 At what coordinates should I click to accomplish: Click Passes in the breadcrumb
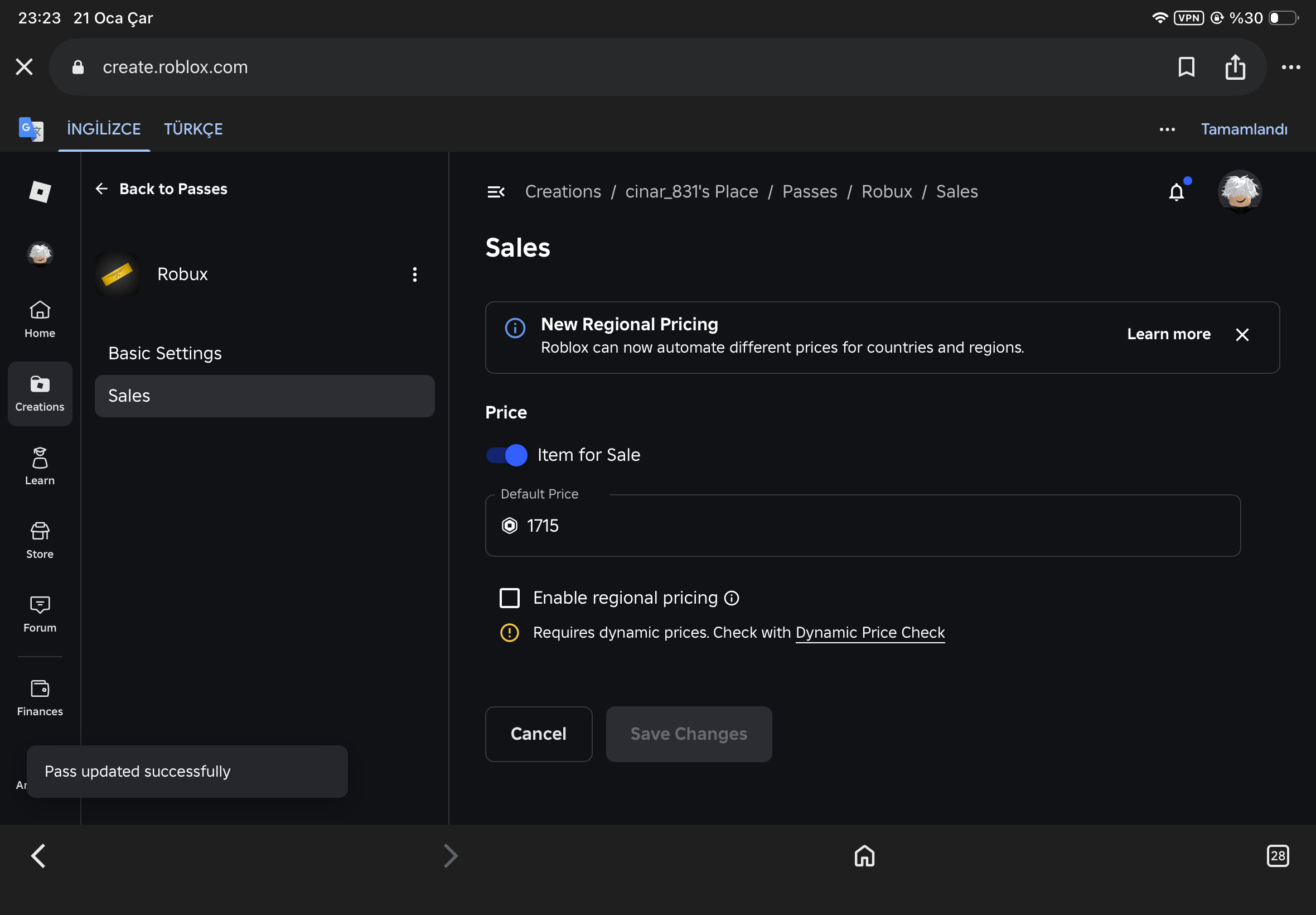[x=810, y=191]
